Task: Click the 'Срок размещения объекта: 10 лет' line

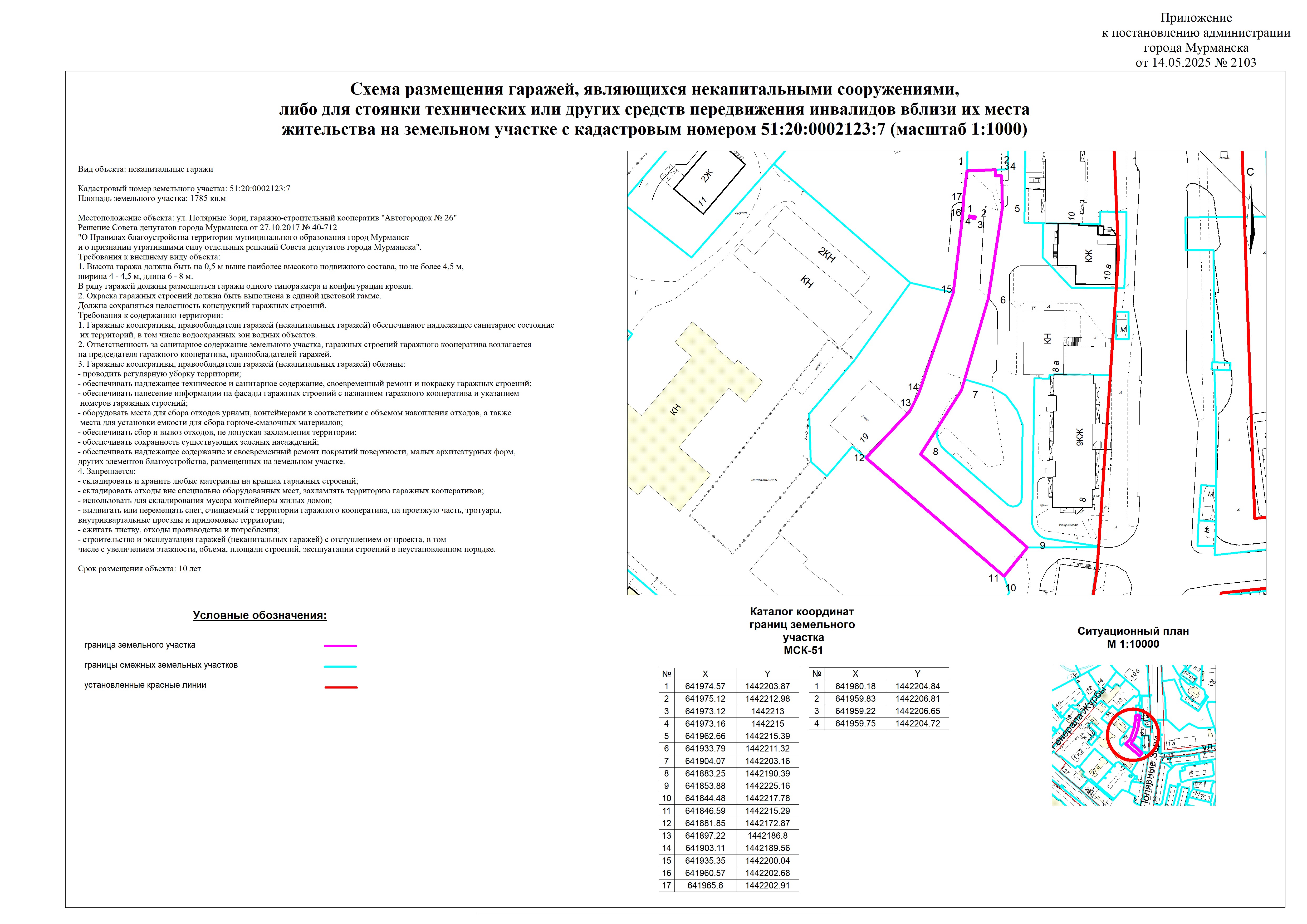Action: pyautogui.click(x=139, y=568)
